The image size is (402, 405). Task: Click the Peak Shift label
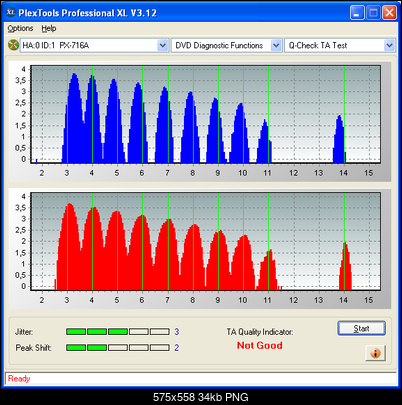[x=33, y=348]
